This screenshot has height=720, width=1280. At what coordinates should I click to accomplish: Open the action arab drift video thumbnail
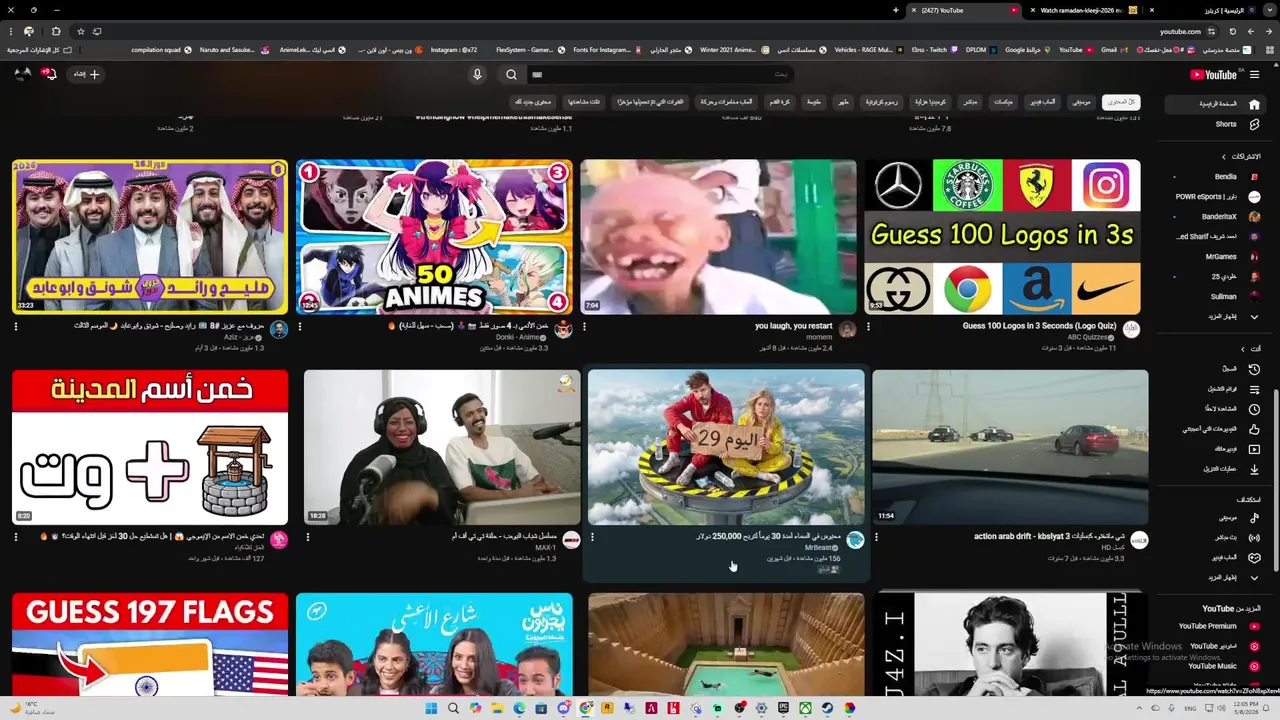tap(1010, 447)
